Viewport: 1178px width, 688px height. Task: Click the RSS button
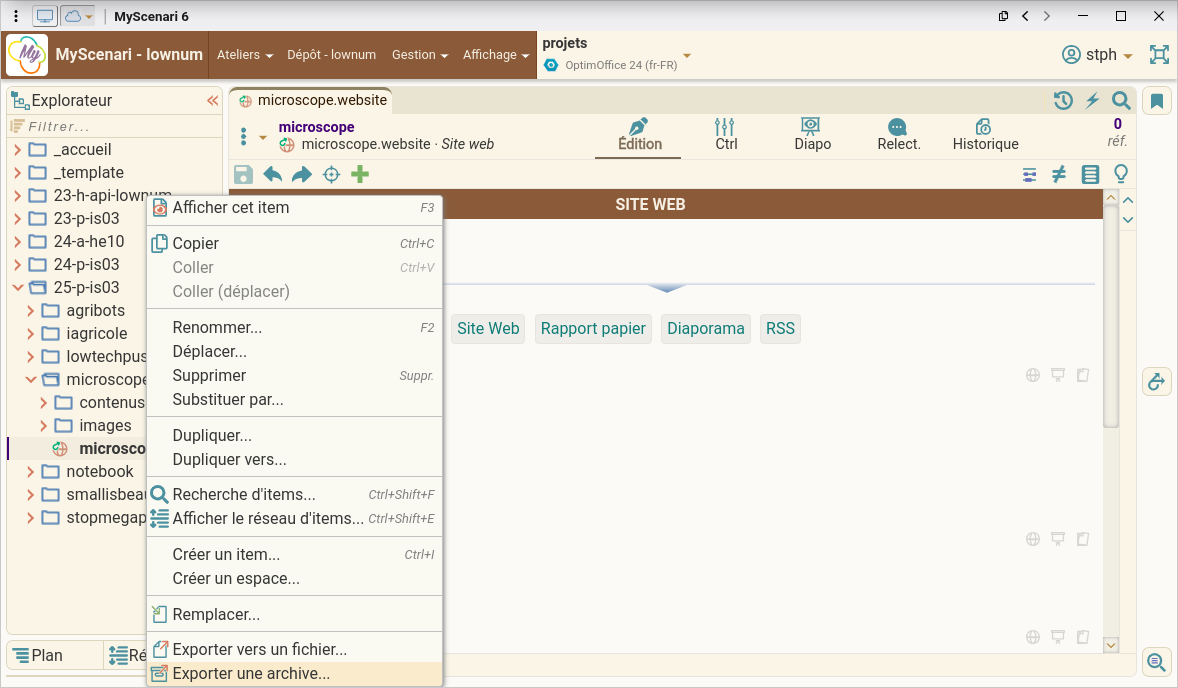780,328
